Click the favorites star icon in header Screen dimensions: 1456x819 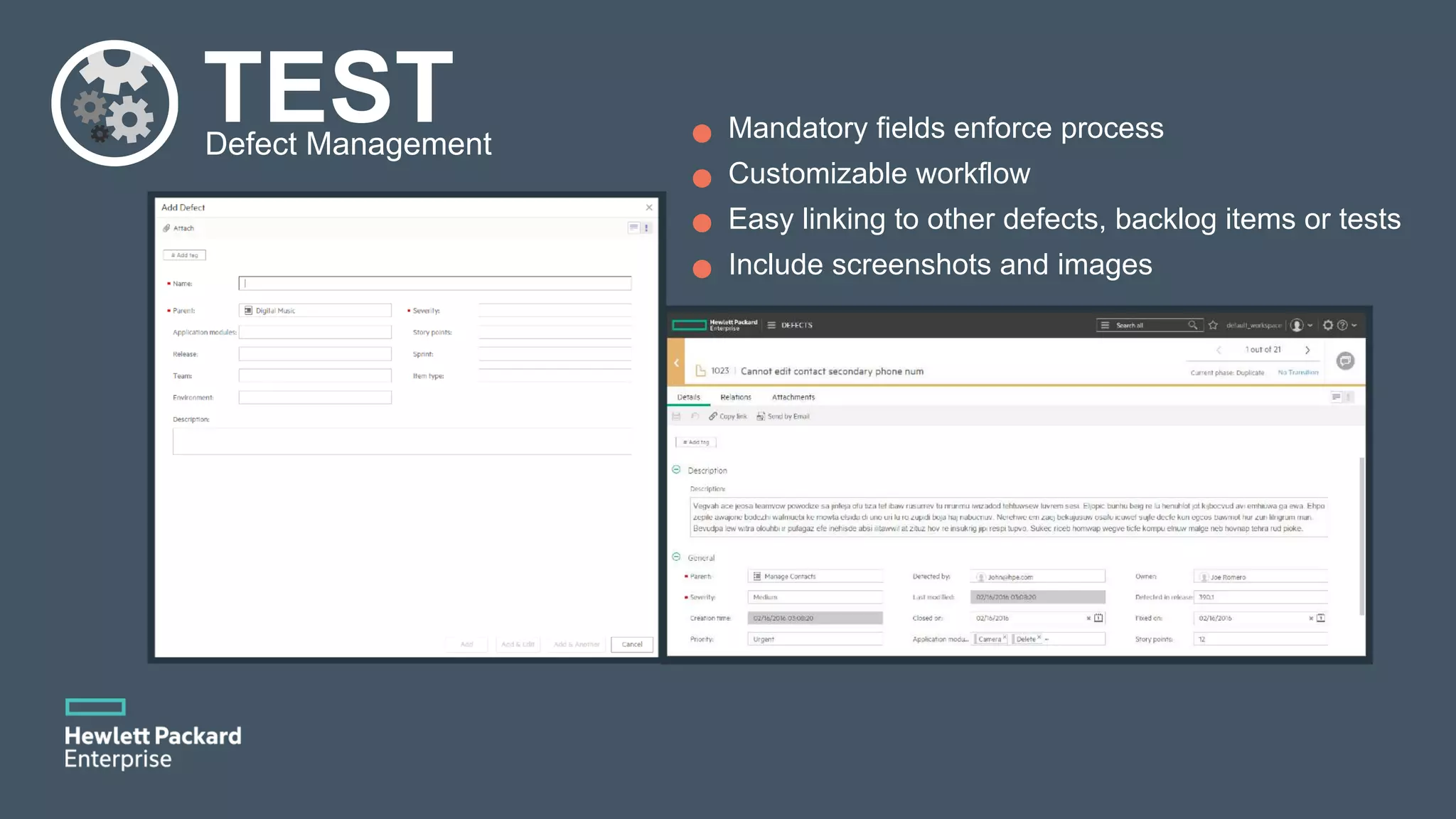[1213, 325]
